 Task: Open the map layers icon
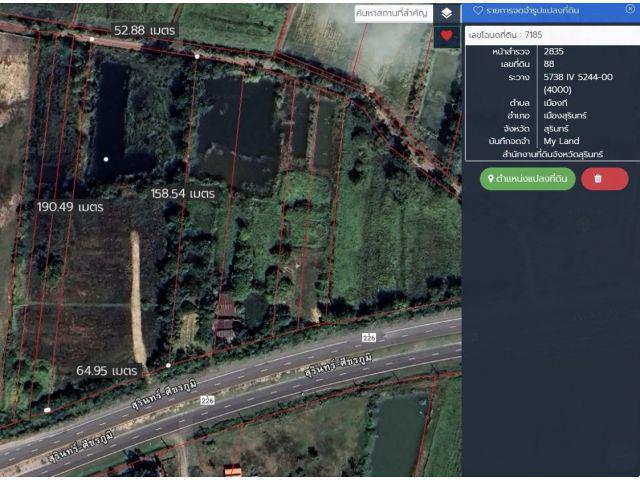click(447, 13)
